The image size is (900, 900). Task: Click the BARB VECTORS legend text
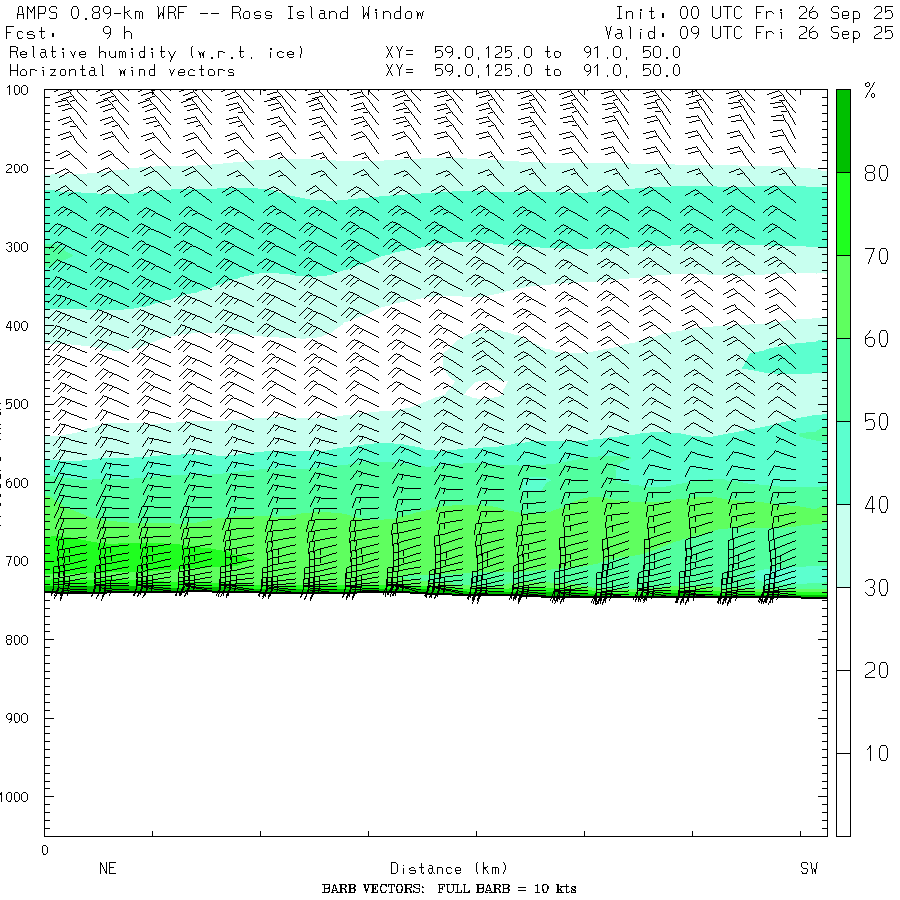pos(449,889)
